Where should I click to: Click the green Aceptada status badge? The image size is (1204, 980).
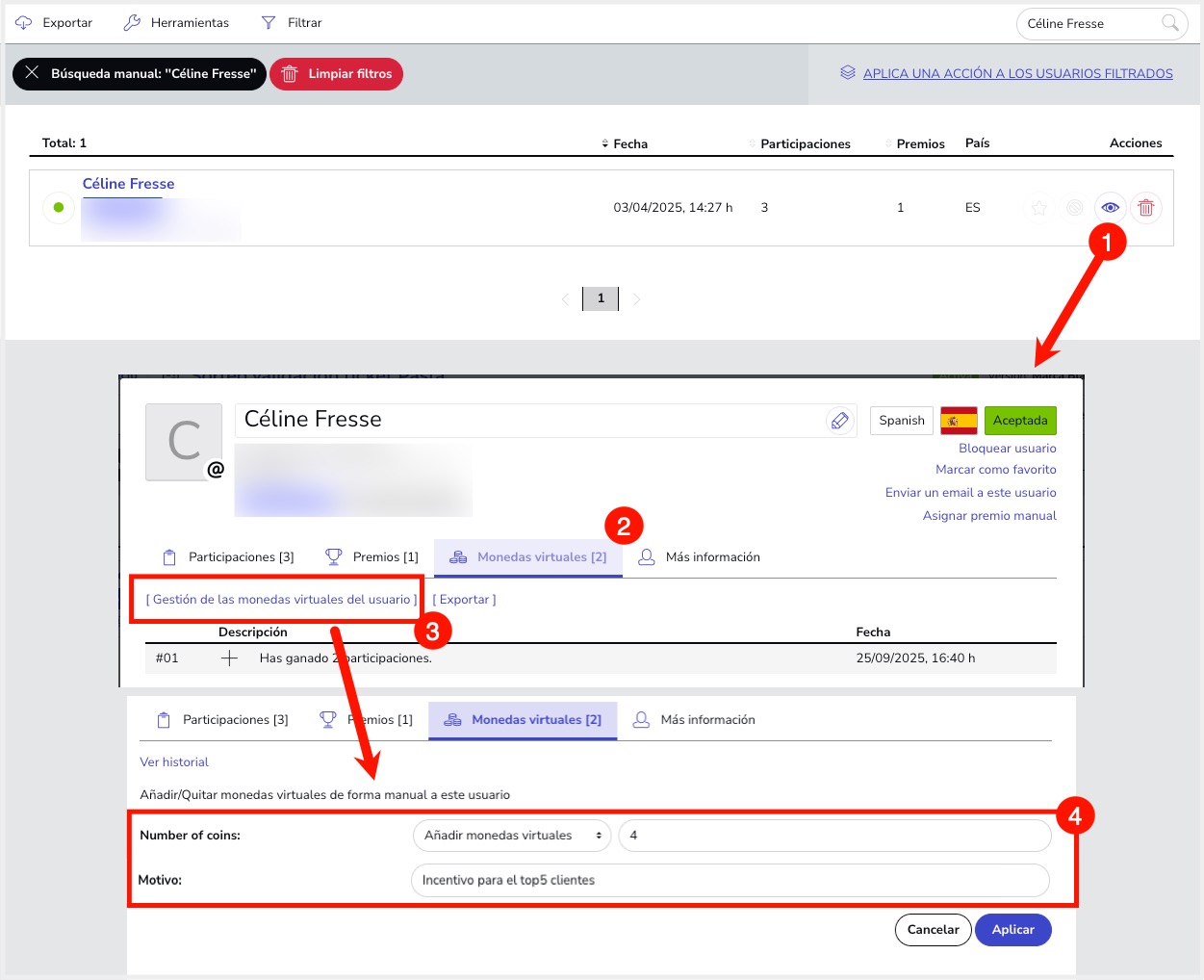point(1019,421)
